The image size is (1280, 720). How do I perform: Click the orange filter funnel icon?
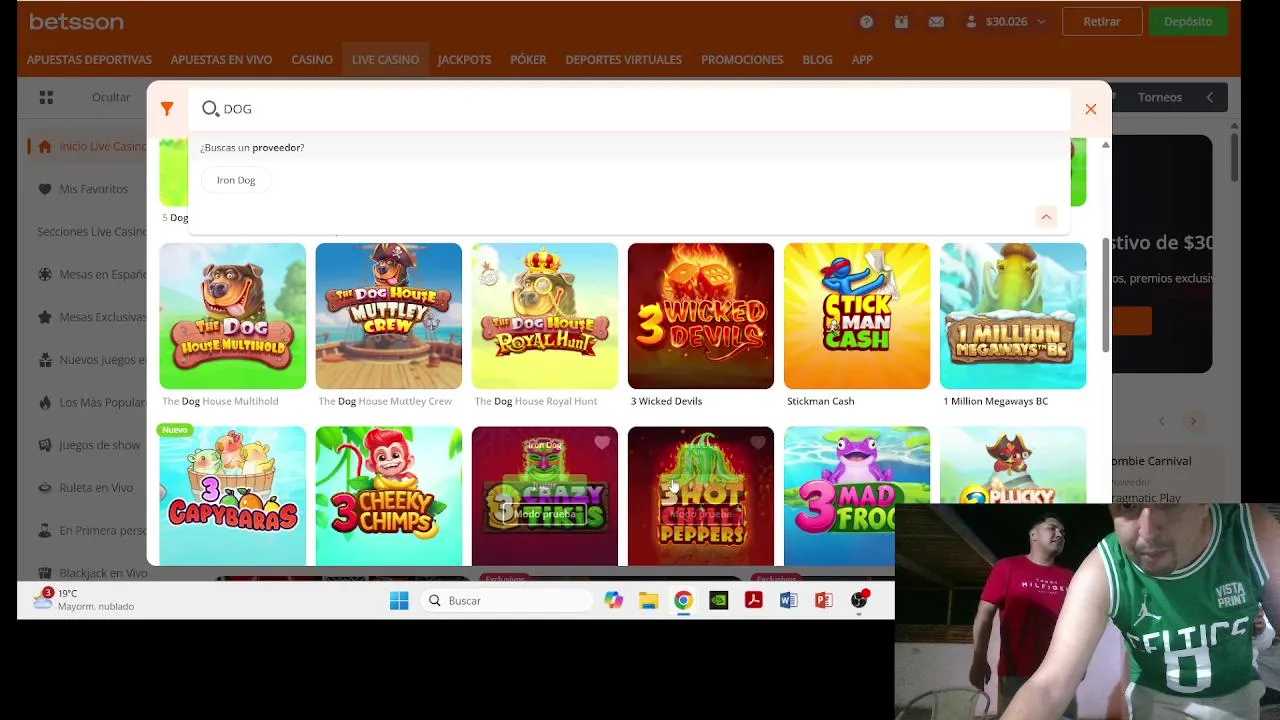[x=167, y=109]
